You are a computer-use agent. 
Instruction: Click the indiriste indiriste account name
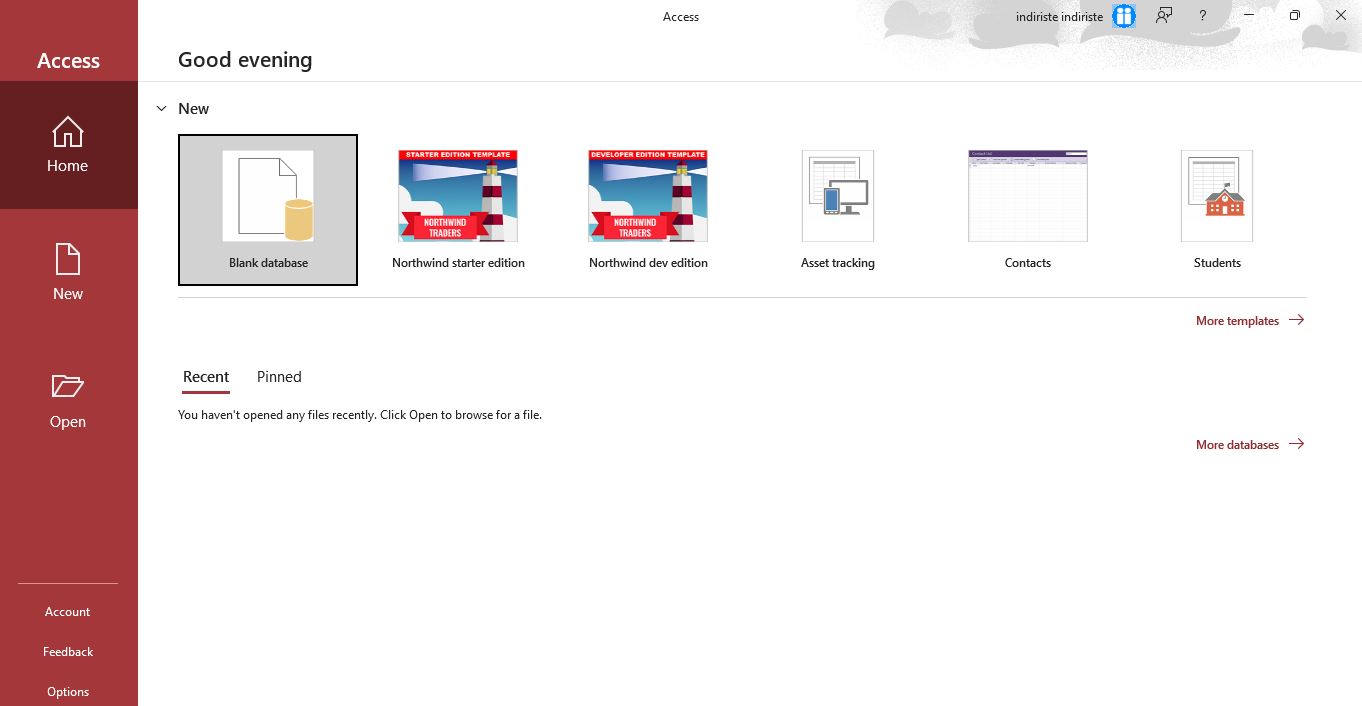(x=1059, y=17)
